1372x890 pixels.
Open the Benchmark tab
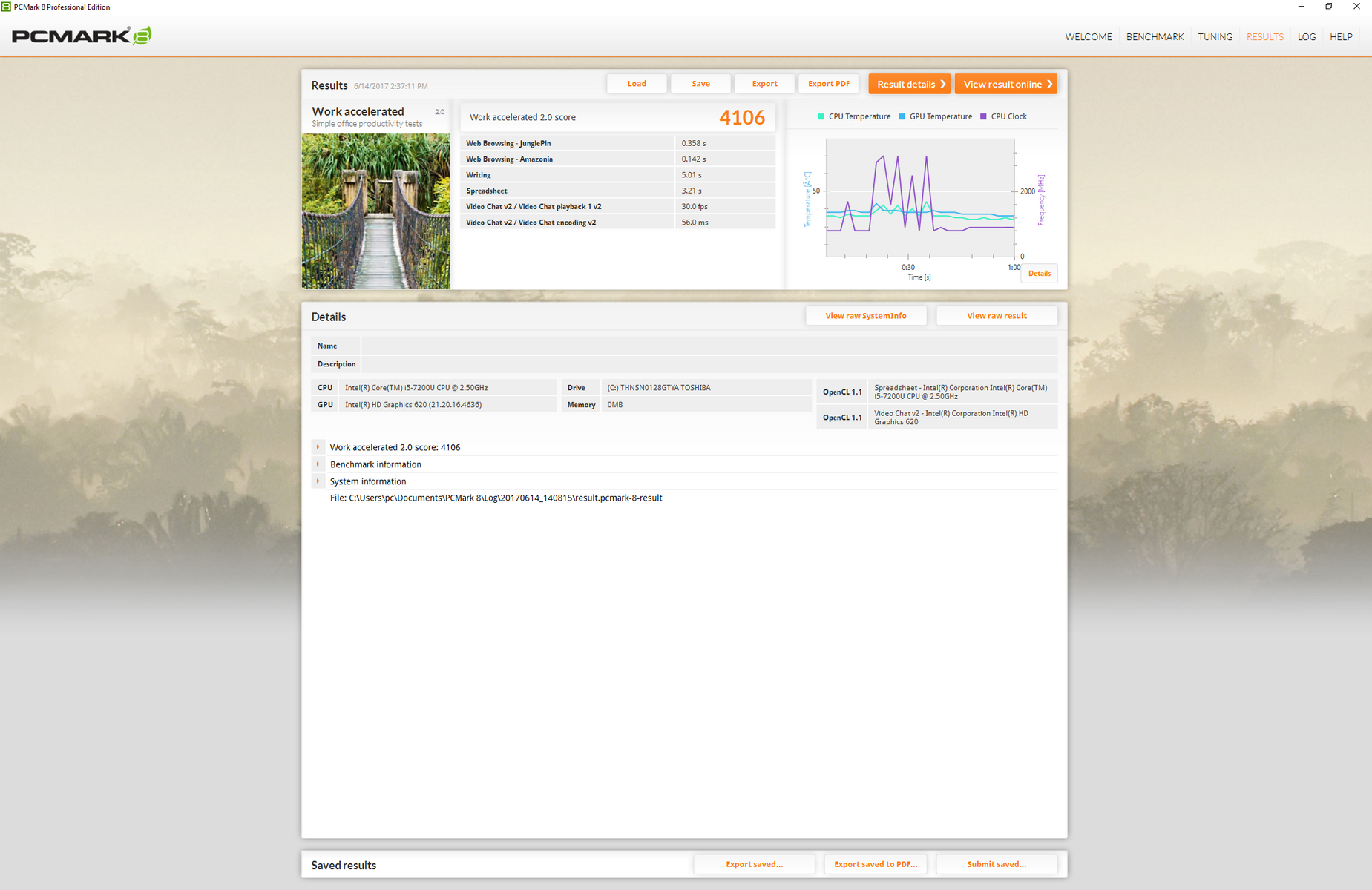click(1155, 37)
